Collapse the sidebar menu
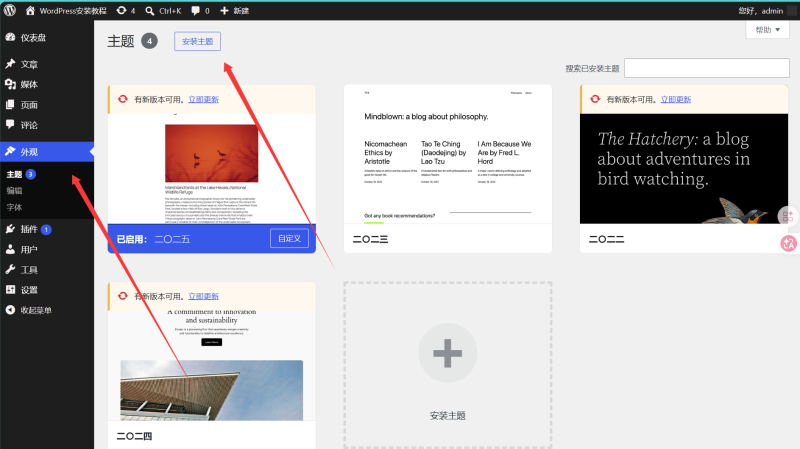The width and height of the screenshot is (800, 449). 47,310
